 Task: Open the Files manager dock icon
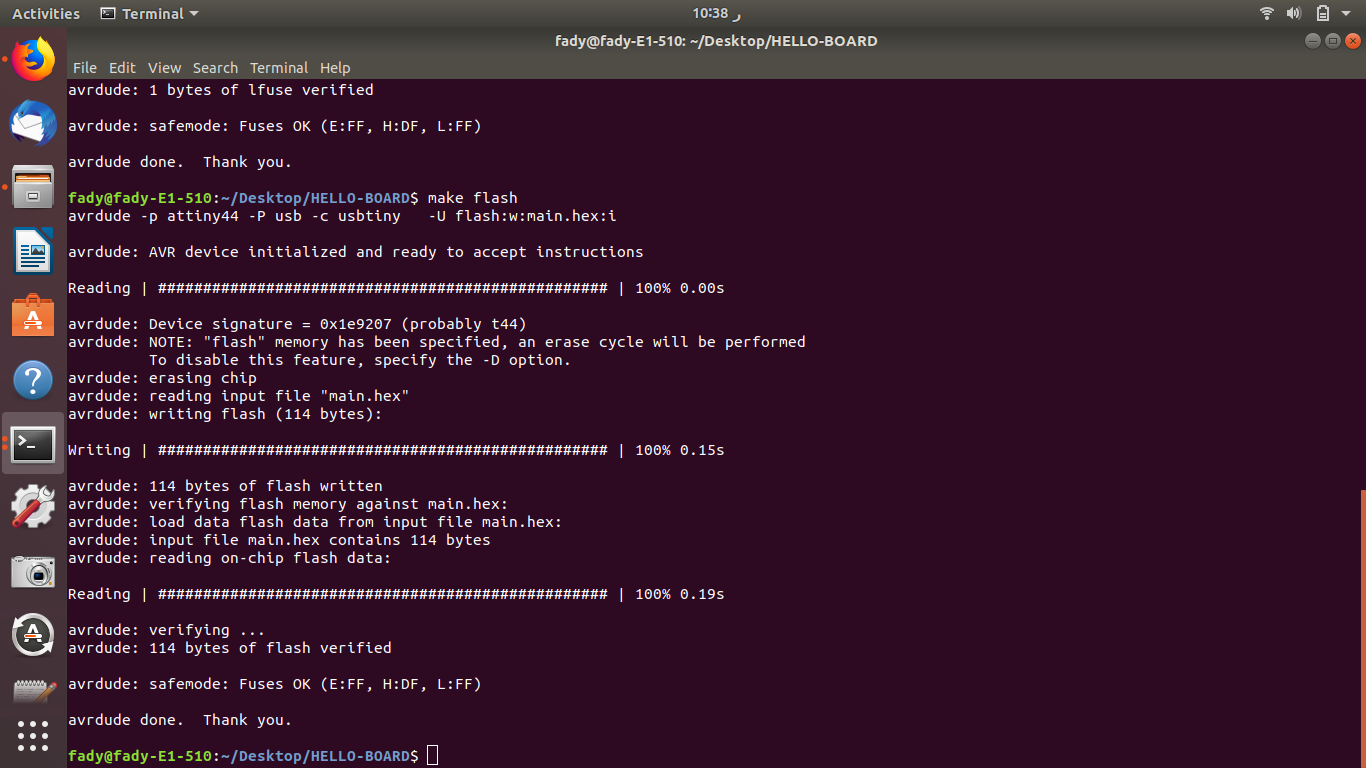(x=33, y=187)
